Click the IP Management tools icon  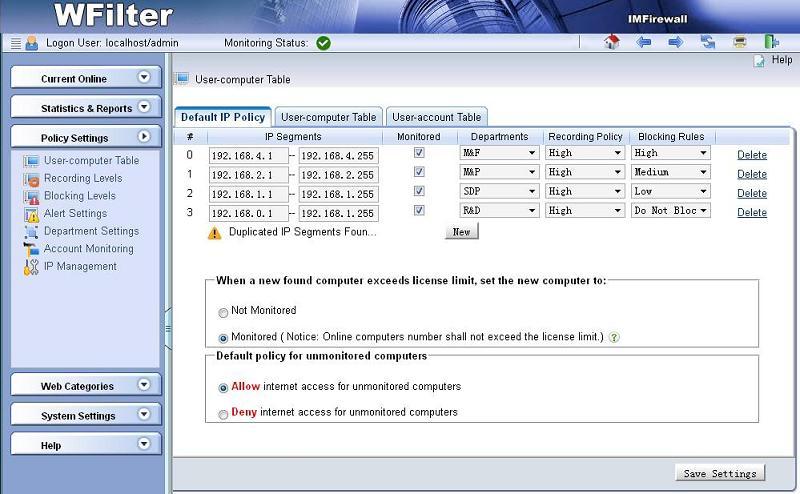pos(31,267)
